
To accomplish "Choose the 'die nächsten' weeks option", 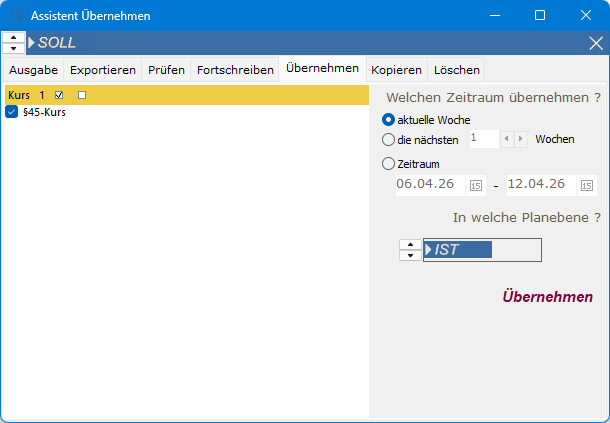I will click(389, 139).
